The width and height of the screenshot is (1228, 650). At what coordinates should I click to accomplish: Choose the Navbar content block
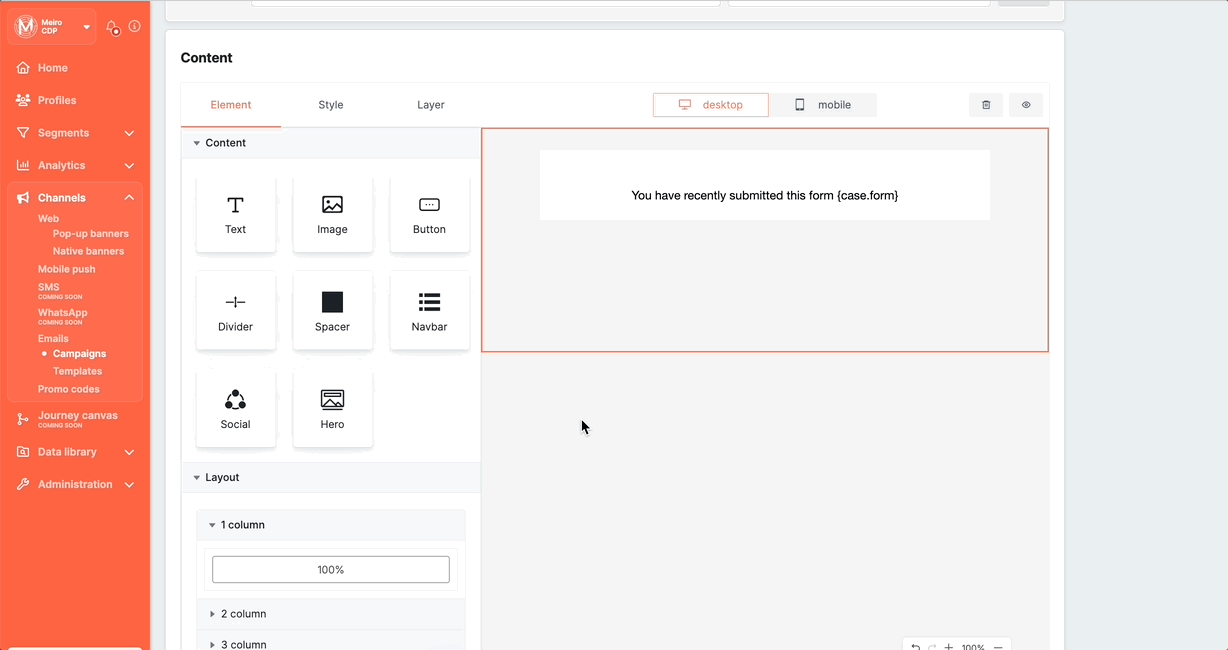429,311
